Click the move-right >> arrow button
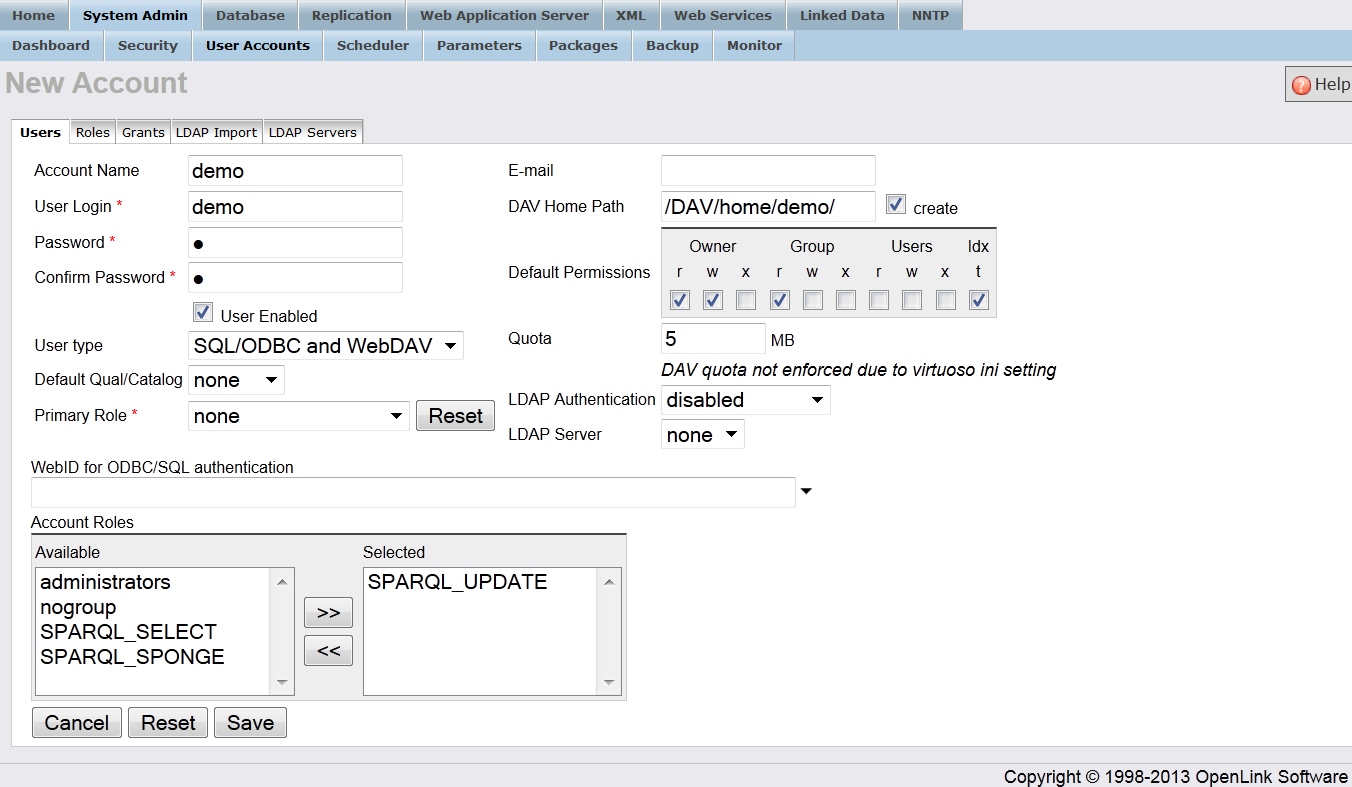The width and height of the screenshot is (1352, 787). click(328, 613)
